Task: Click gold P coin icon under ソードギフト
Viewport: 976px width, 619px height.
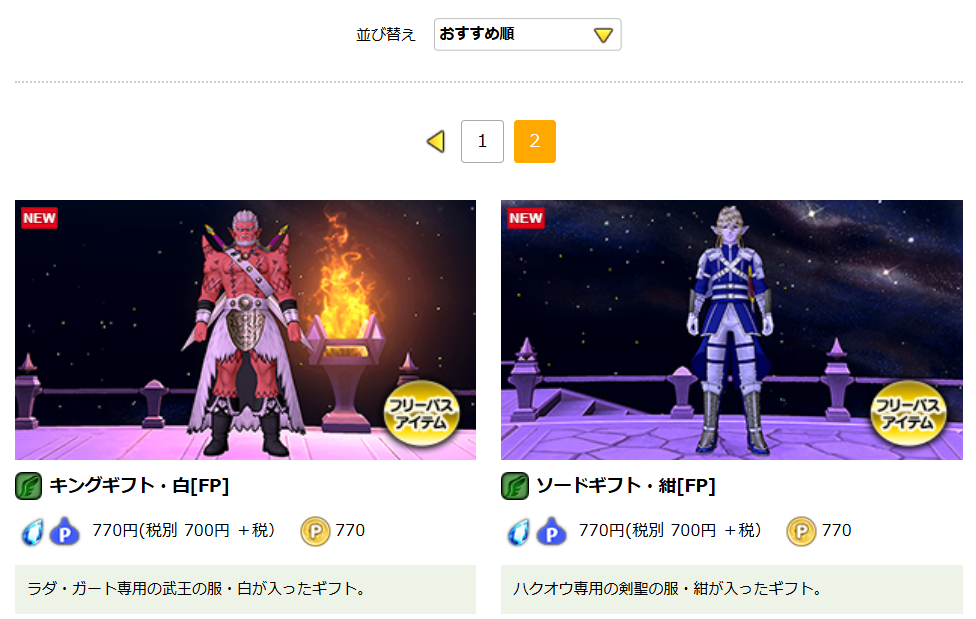Action: (802, 531)
